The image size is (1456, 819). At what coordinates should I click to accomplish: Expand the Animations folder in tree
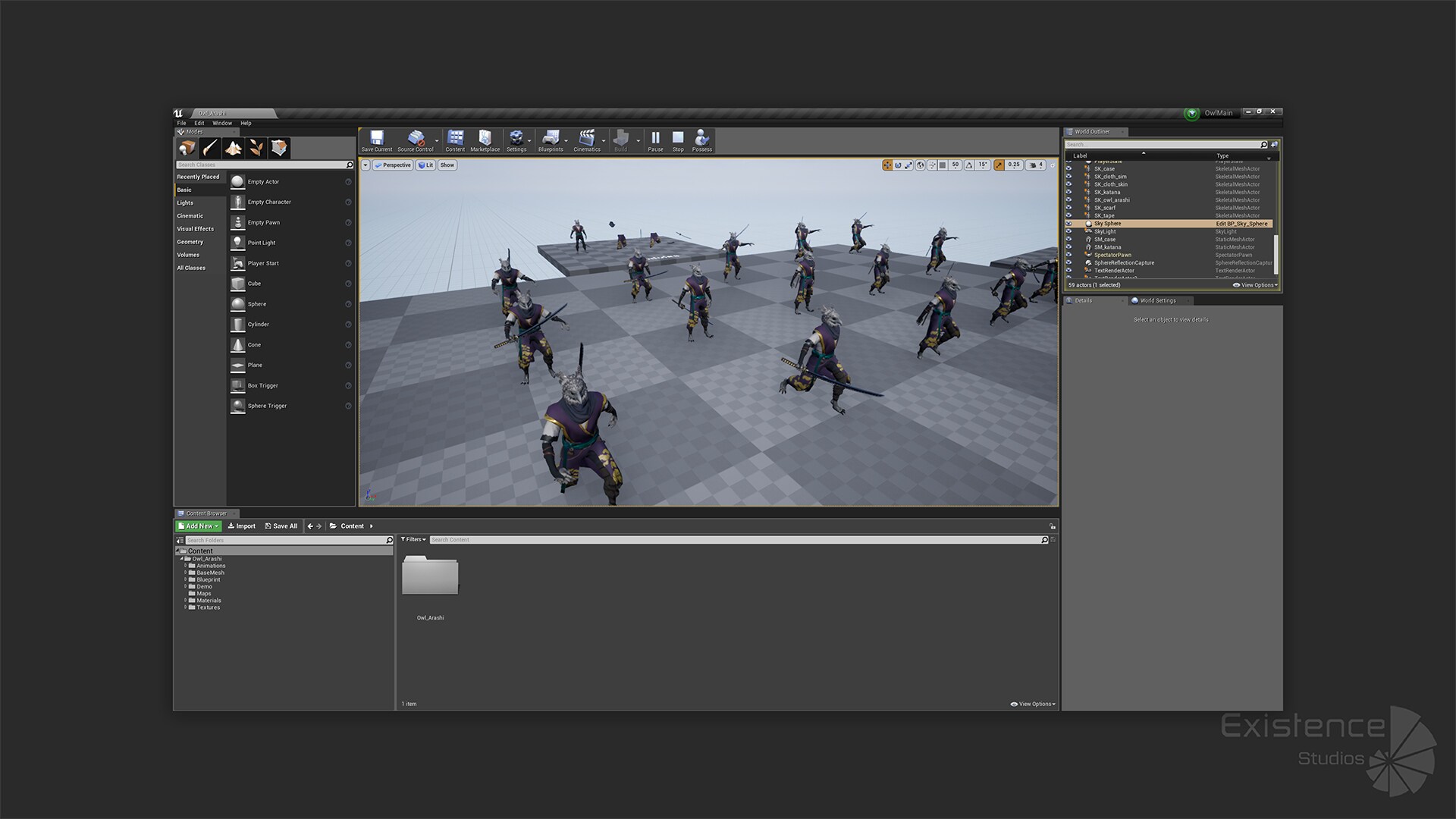pos(186,566)
